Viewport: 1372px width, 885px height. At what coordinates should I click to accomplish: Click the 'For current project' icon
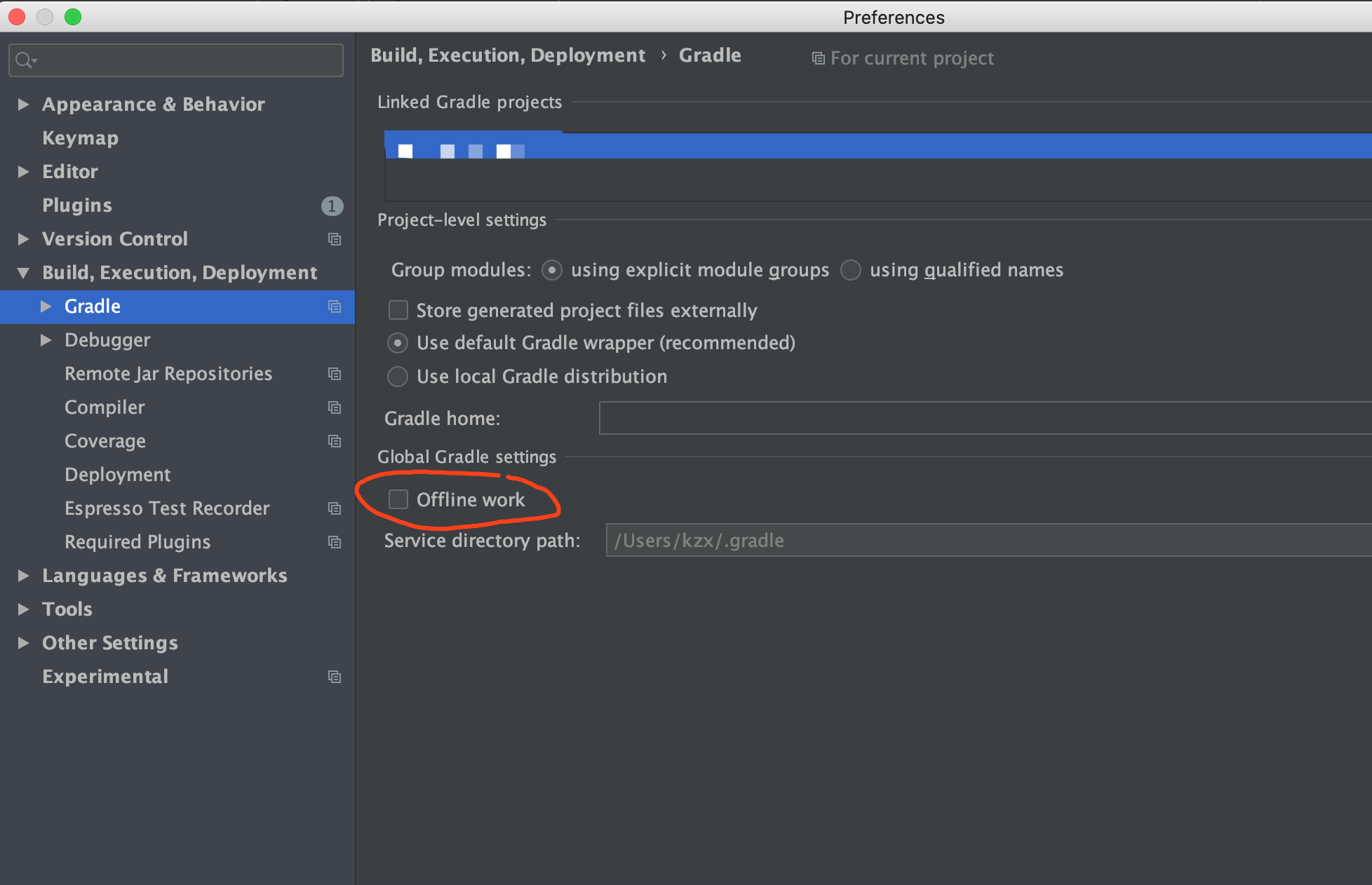point(818,58)
